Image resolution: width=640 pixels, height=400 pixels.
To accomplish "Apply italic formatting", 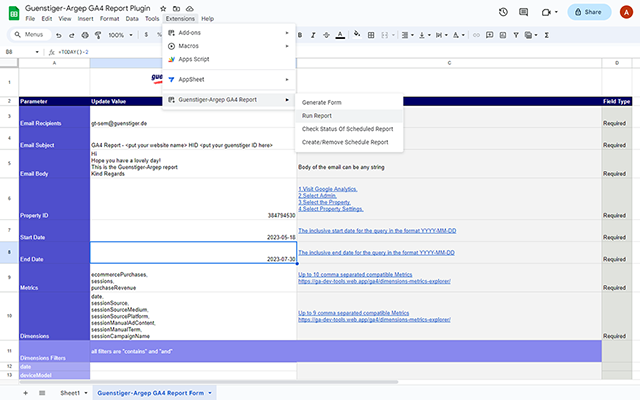I will coord(313,35).
